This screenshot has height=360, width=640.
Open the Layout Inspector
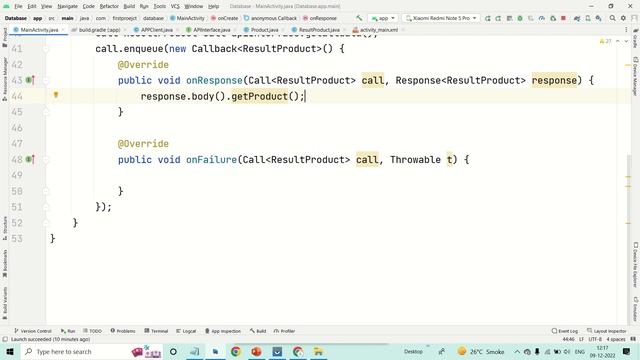pos(607,331)
